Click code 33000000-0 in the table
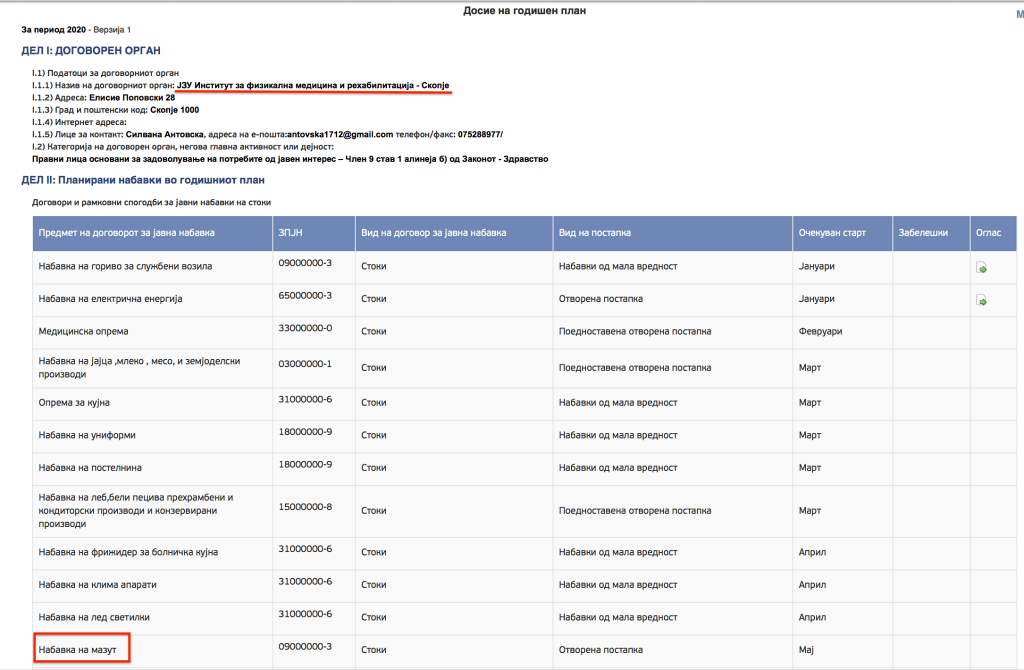This screenshot has width=1024, height=670. (x=305, y=328)
